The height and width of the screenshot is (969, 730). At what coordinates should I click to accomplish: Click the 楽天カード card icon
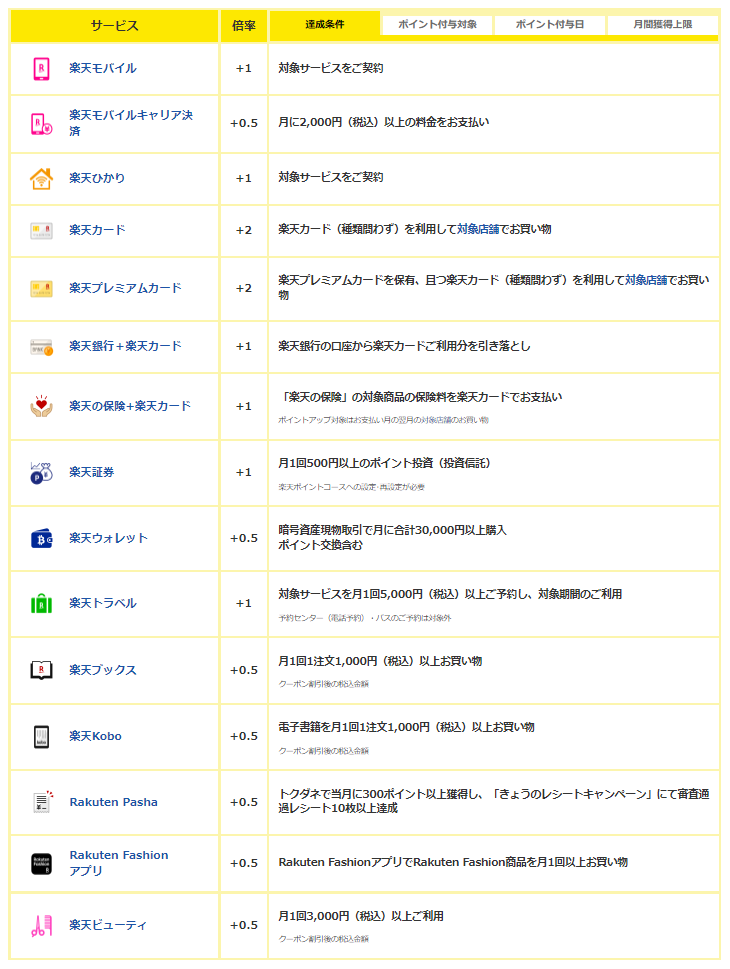click(41, 231)
